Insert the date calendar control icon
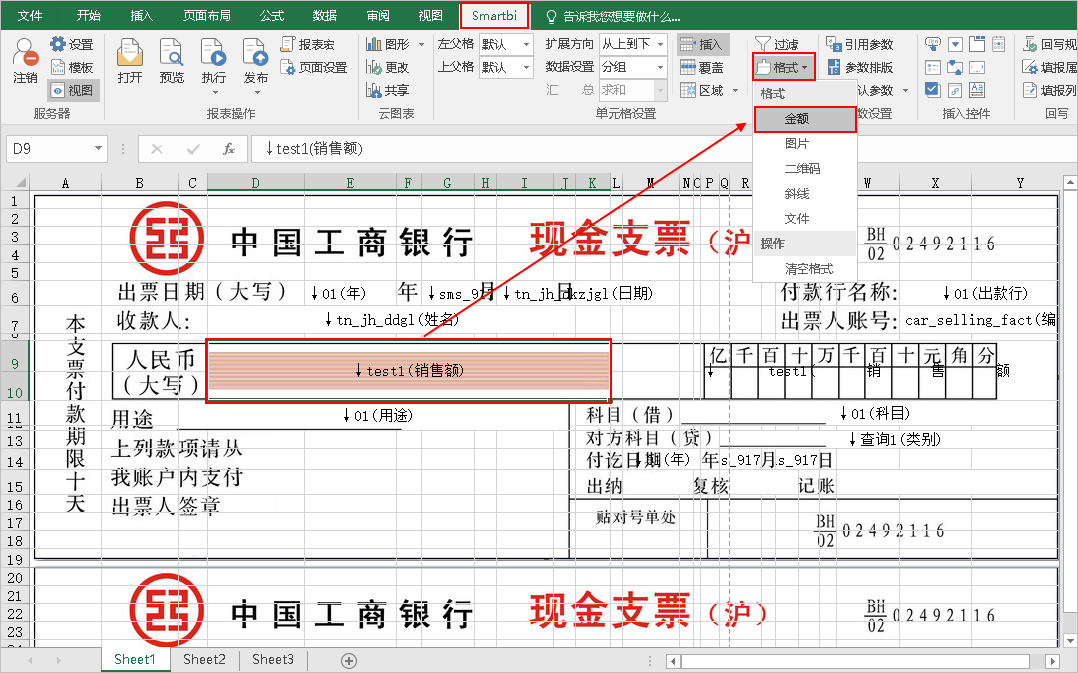The width and height of the screenshot is (1078, 673). point(998,45)
